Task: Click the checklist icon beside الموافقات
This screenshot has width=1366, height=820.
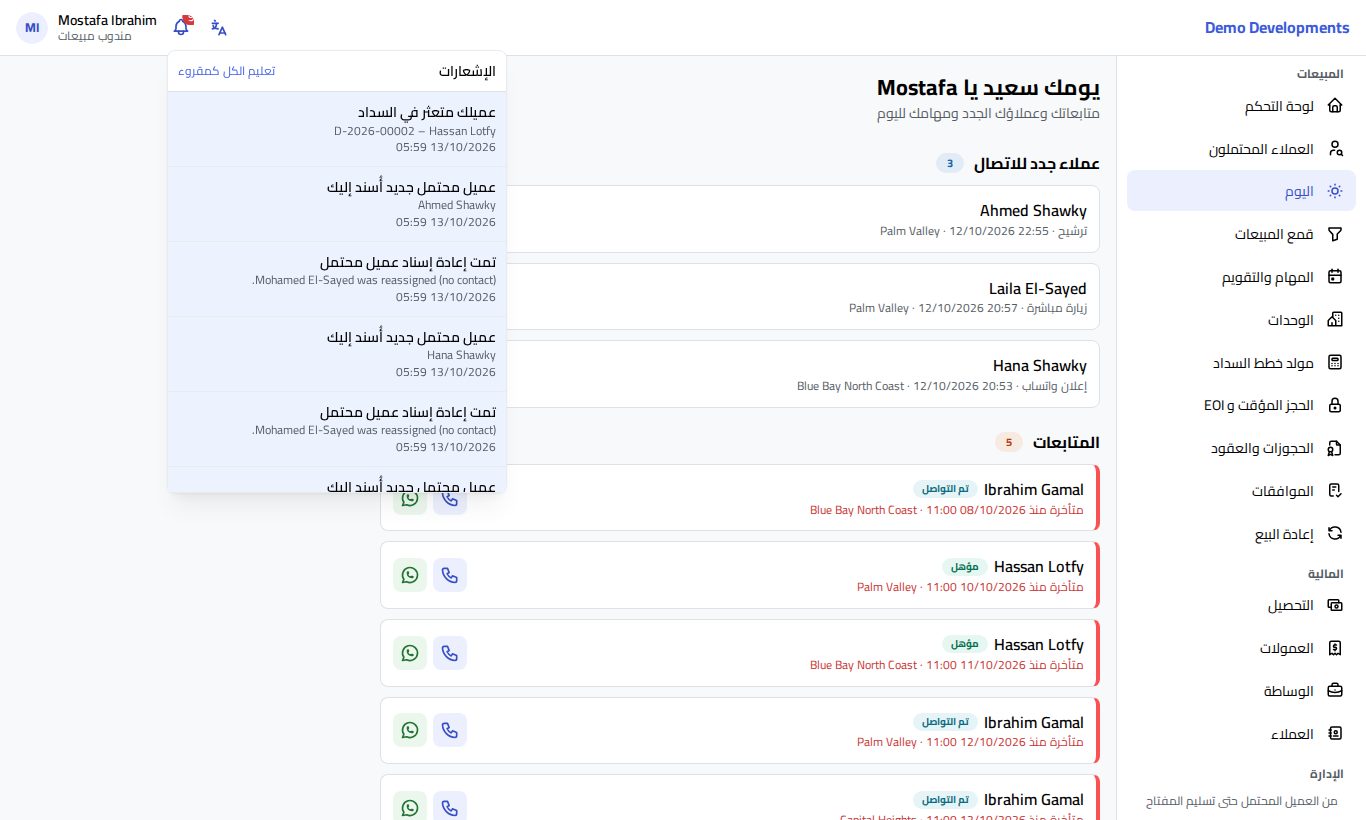Action: point(1334,491)
